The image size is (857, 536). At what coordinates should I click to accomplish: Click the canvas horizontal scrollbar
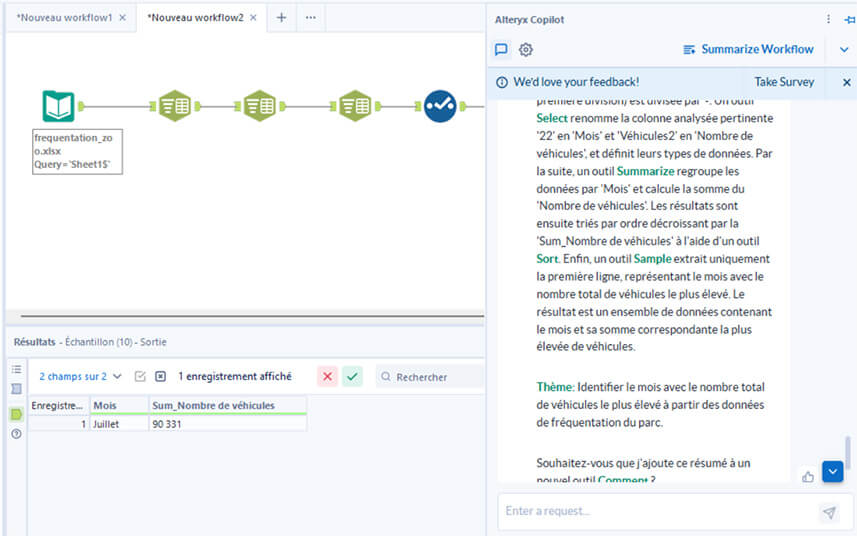[x=252, y=316]
